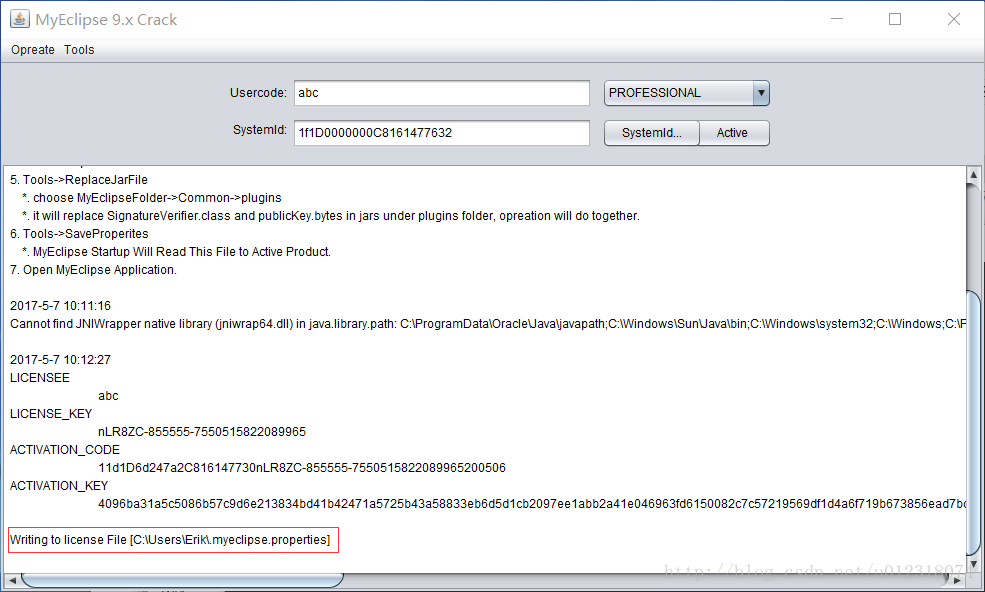Click the 'choose MyEclipseFolder->Common->plugins' line

151,198
